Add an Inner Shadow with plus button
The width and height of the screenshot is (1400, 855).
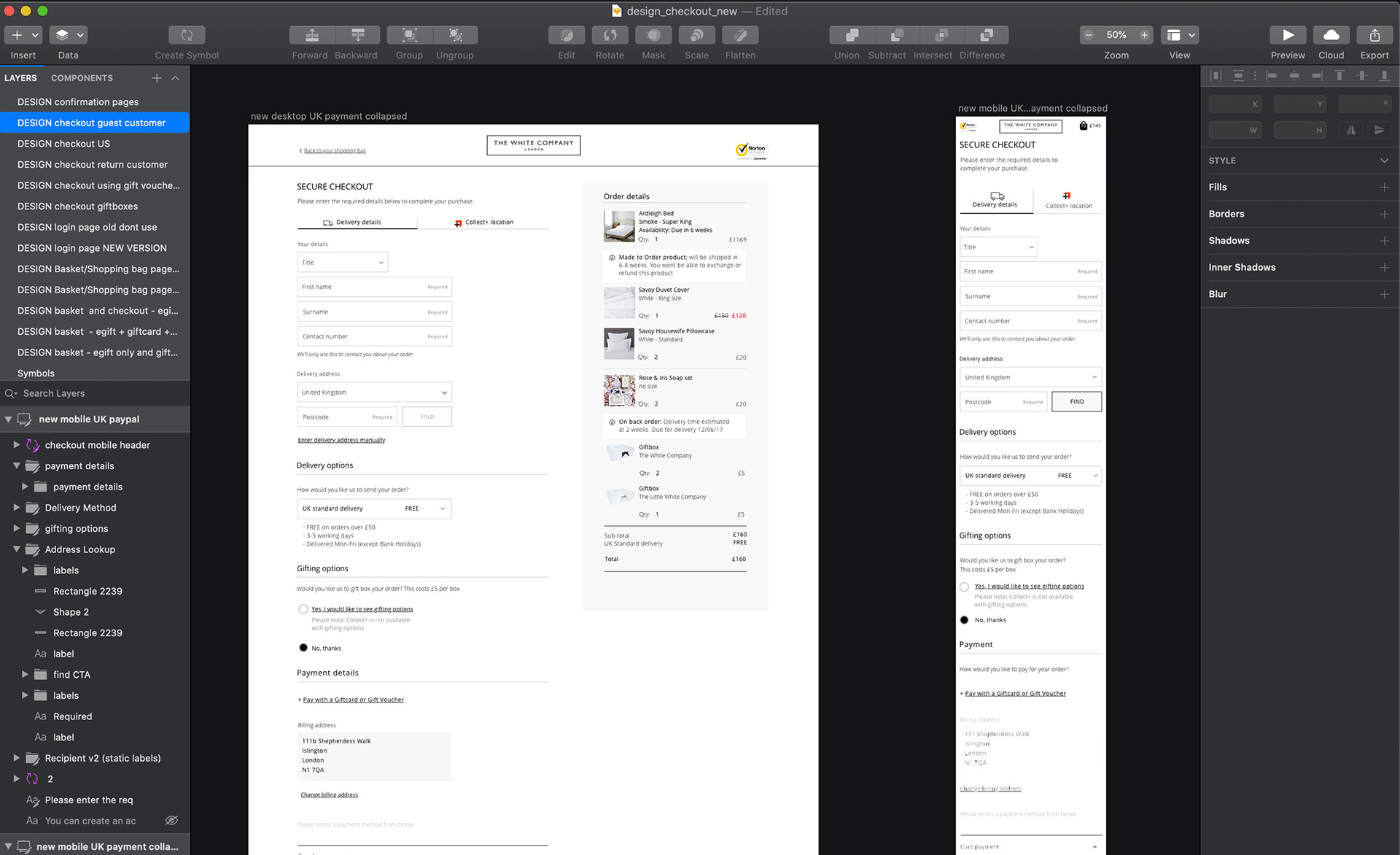1384,268
